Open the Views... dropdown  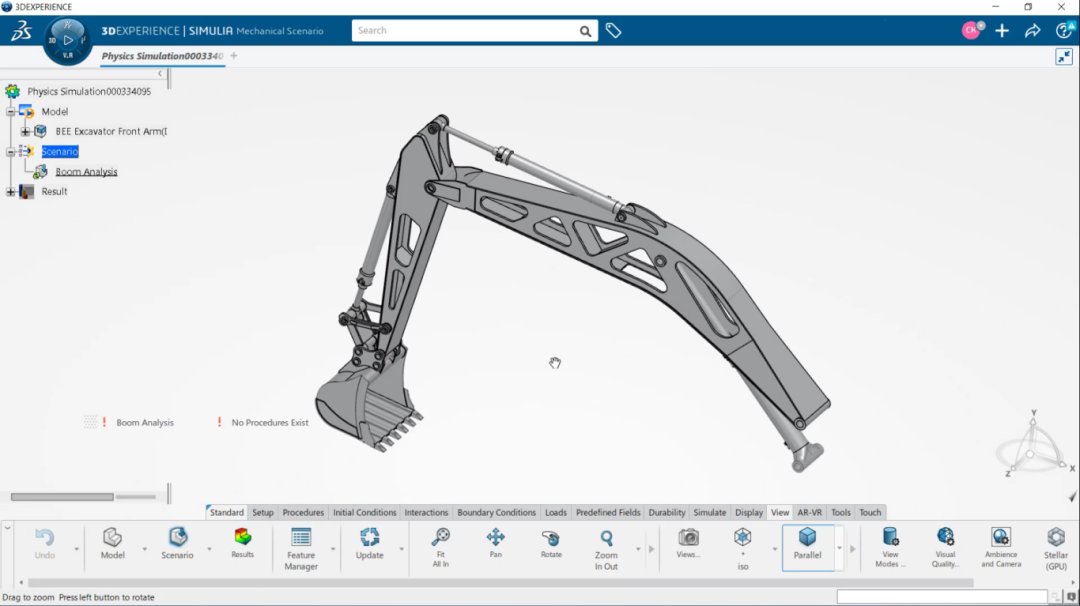coord(687,543)
